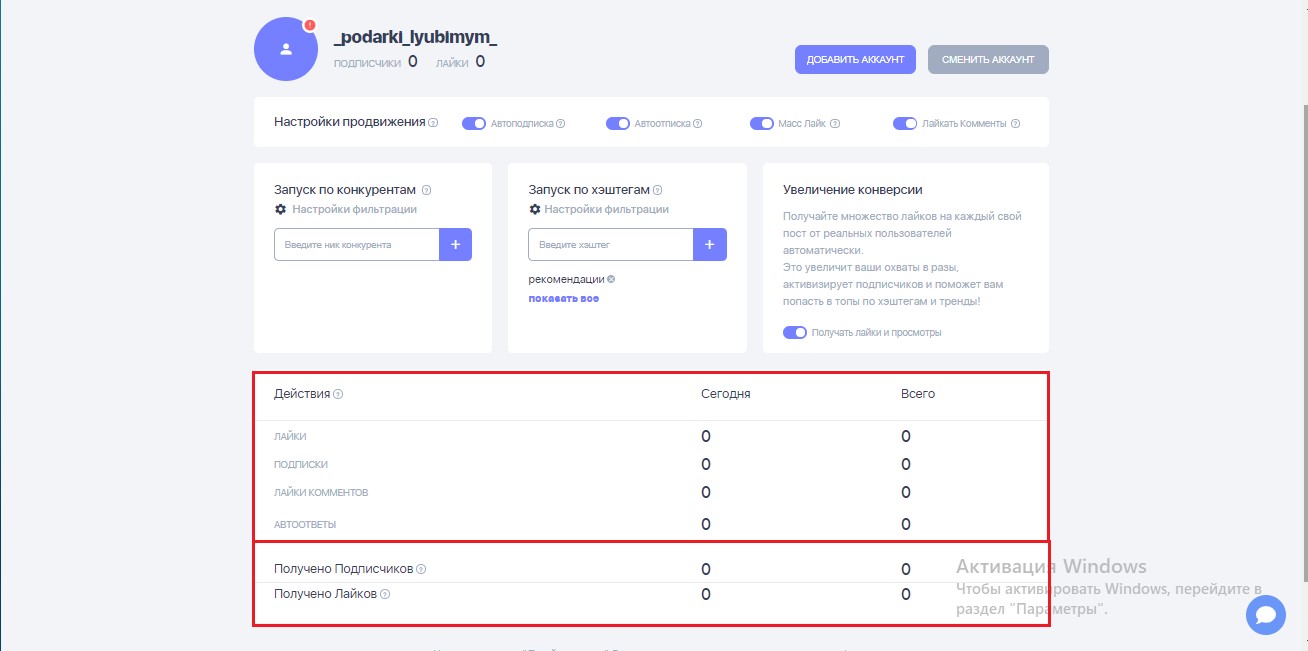This screenshot has height=651, width=1308.
Task: Click help icon next to Настройки продвижения
Action: [x=433, y=123]
